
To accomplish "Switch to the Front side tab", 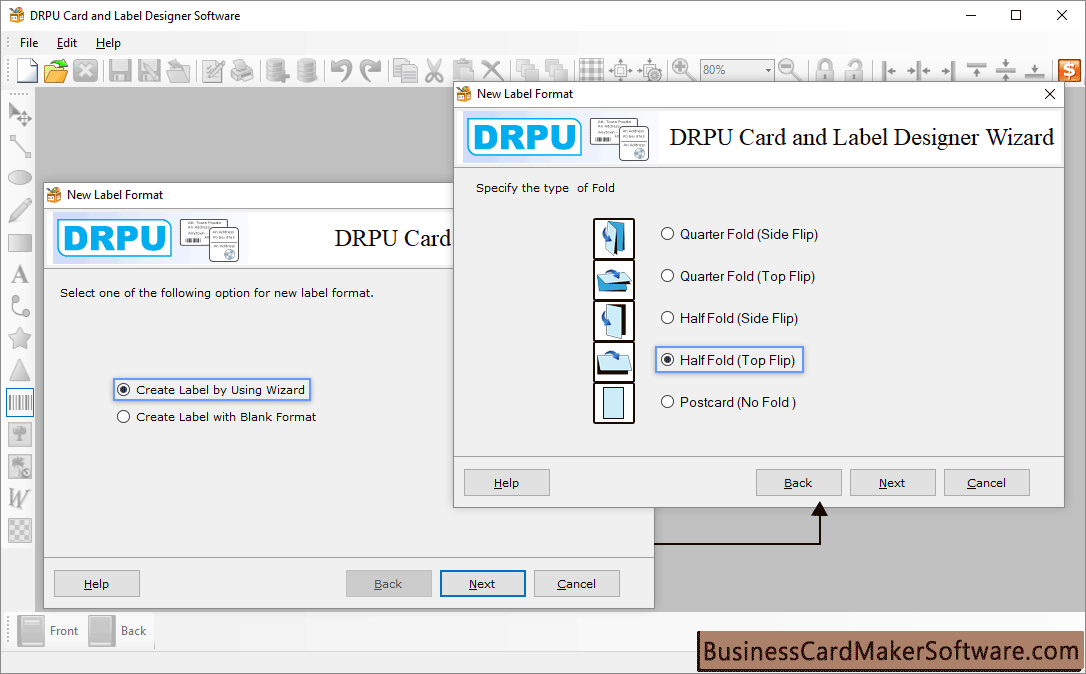I will tap(48, 631).
